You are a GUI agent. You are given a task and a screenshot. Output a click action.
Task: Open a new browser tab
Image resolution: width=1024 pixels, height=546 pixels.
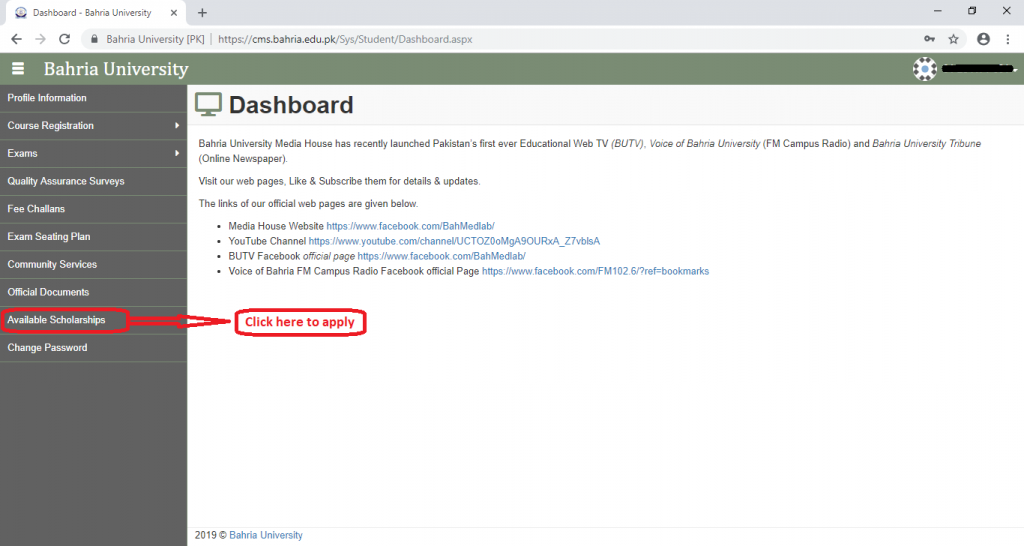click(x=202, y=13)
